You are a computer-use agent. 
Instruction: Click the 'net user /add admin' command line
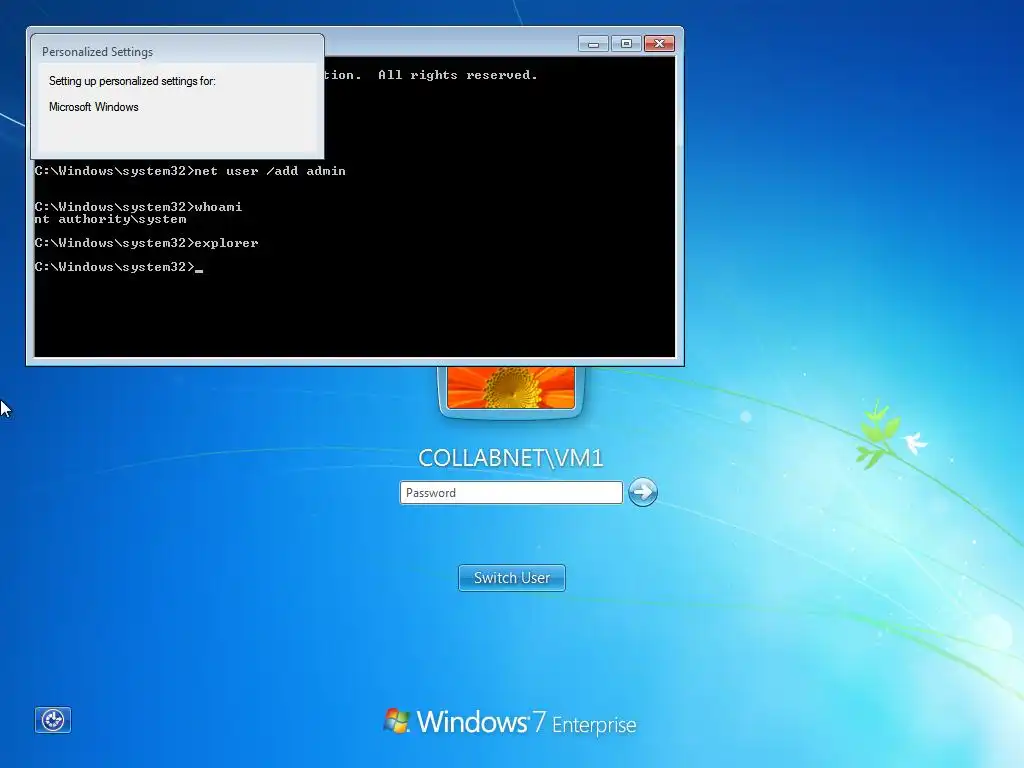coord(190,171)
